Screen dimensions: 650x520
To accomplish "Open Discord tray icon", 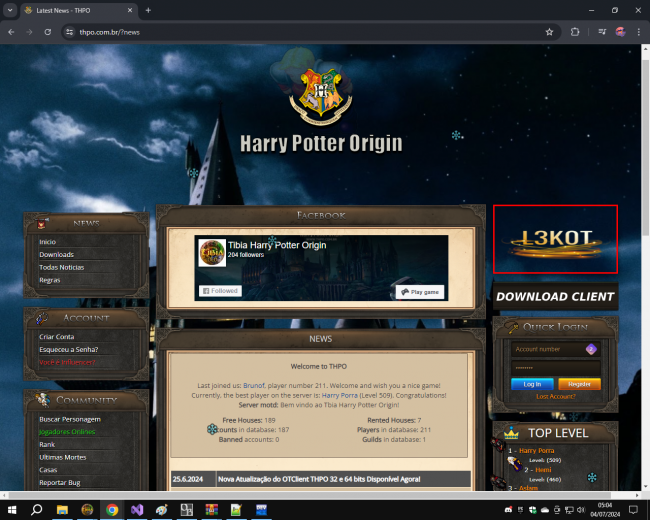I will pyautogui.click(x=508, y=510).
